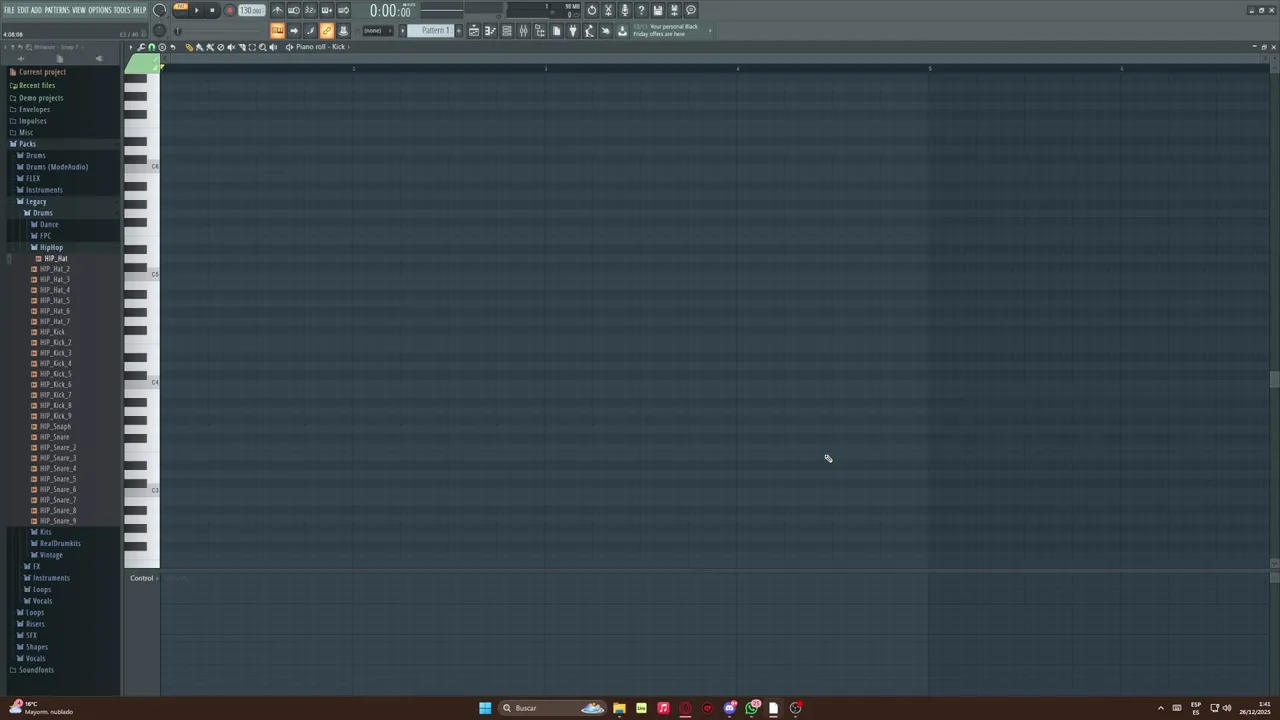
Task: Adjust the master pitch knob
Action: (160, 30)
